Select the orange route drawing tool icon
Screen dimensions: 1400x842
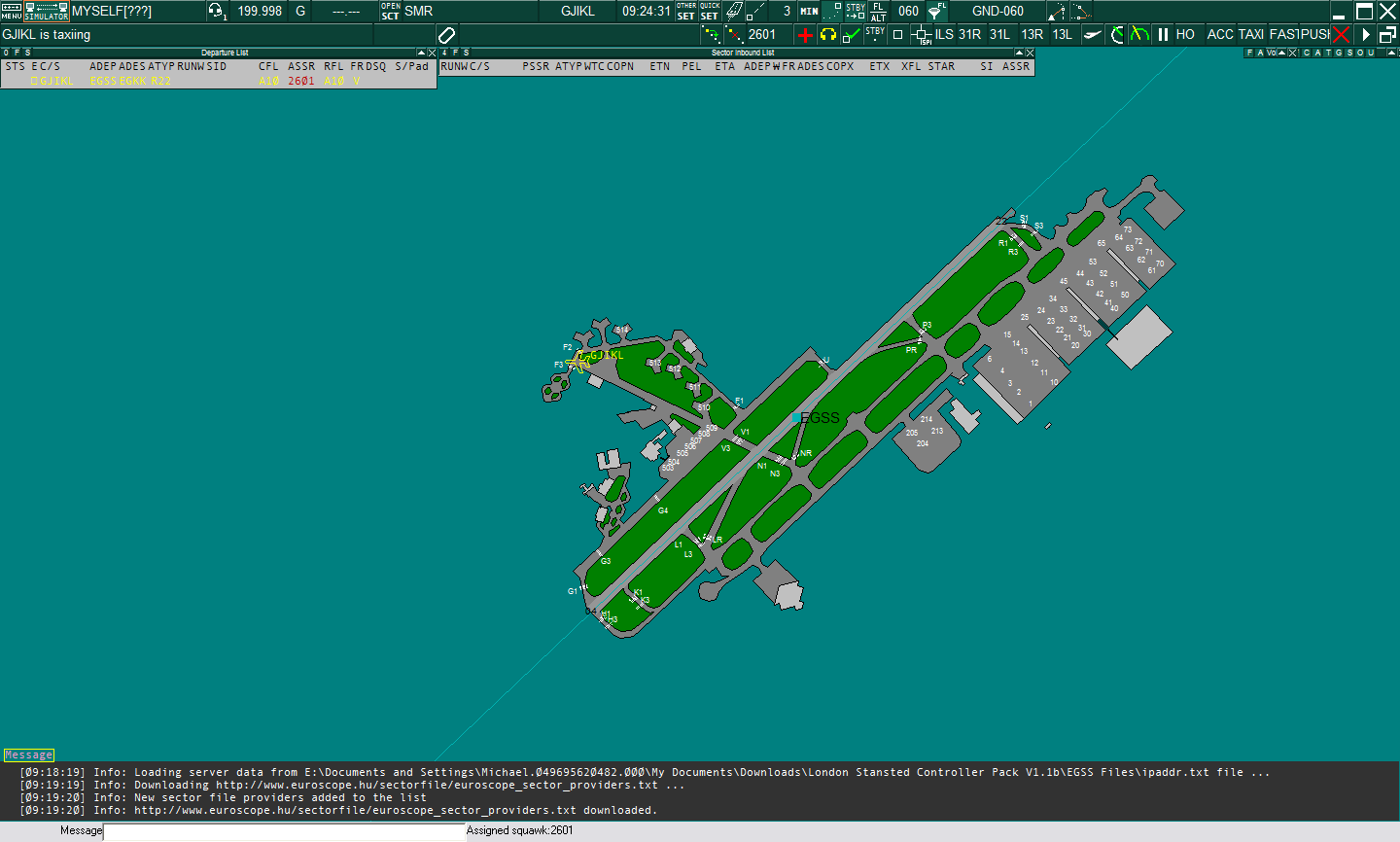pyautogui.click(x=1081, y=12)
